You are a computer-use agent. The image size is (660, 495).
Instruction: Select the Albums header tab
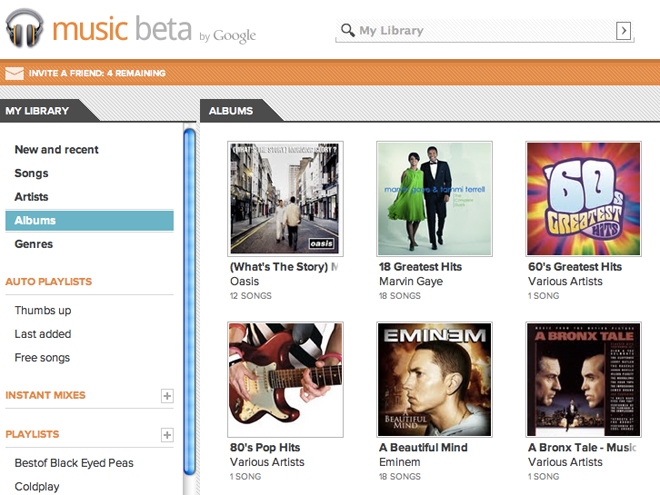(231, 111)
